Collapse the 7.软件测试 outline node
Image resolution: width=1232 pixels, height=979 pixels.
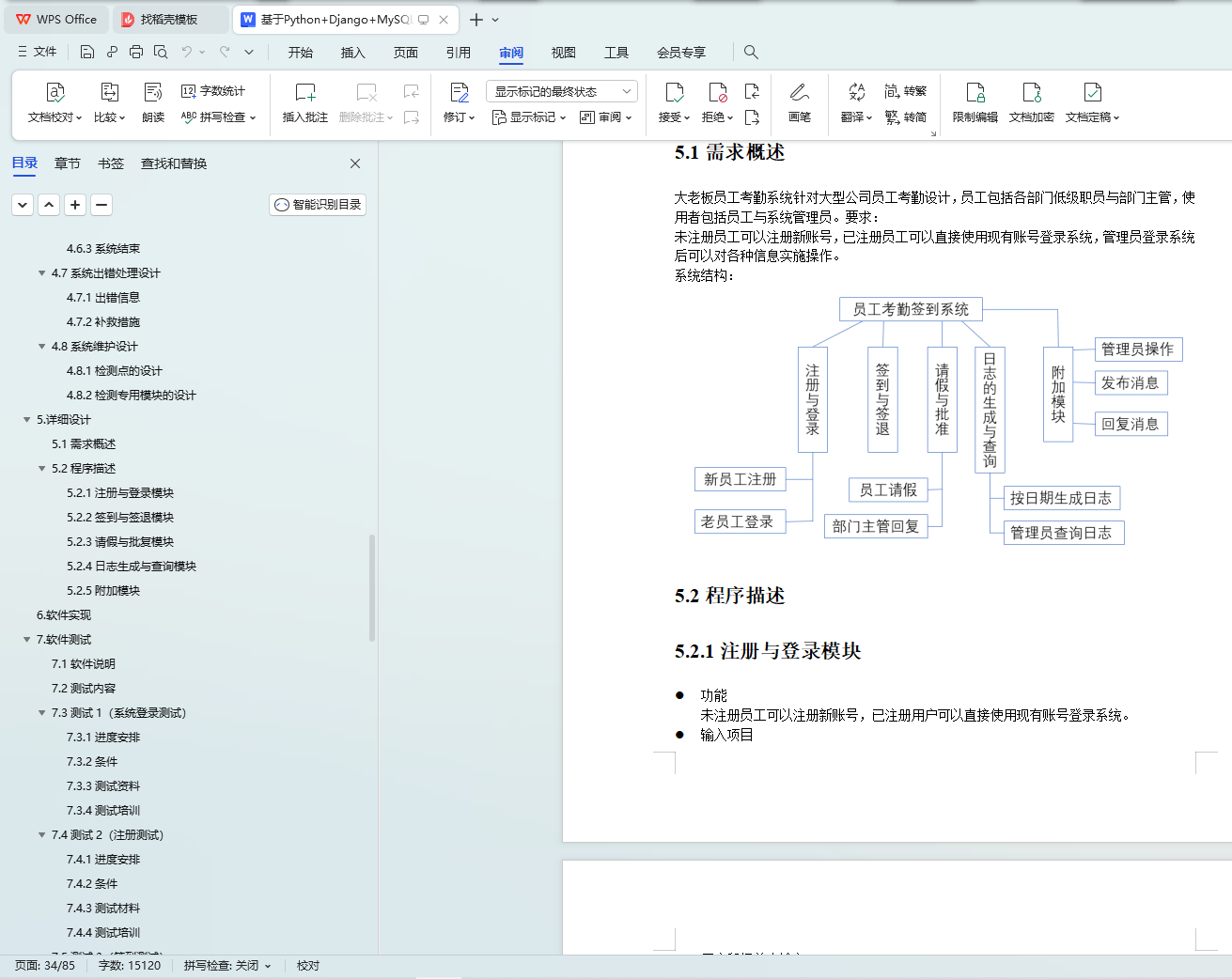pos(26,640)
